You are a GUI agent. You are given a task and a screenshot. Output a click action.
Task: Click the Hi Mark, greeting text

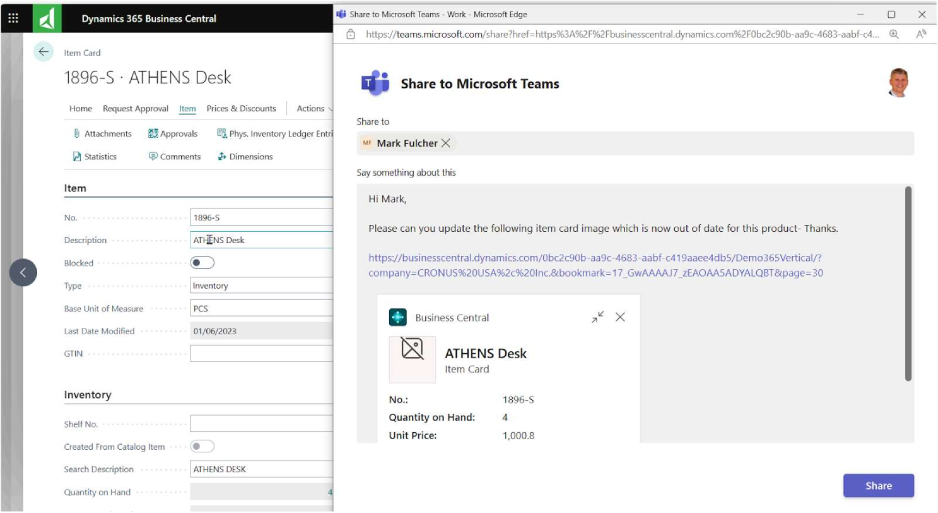pyautogui.click(x=387, y=199)
